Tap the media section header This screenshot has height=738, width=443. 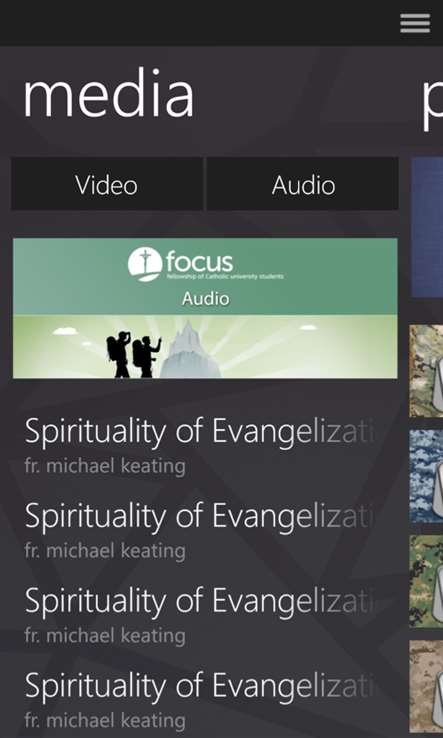pyautogui.click(x=109, y=93)
